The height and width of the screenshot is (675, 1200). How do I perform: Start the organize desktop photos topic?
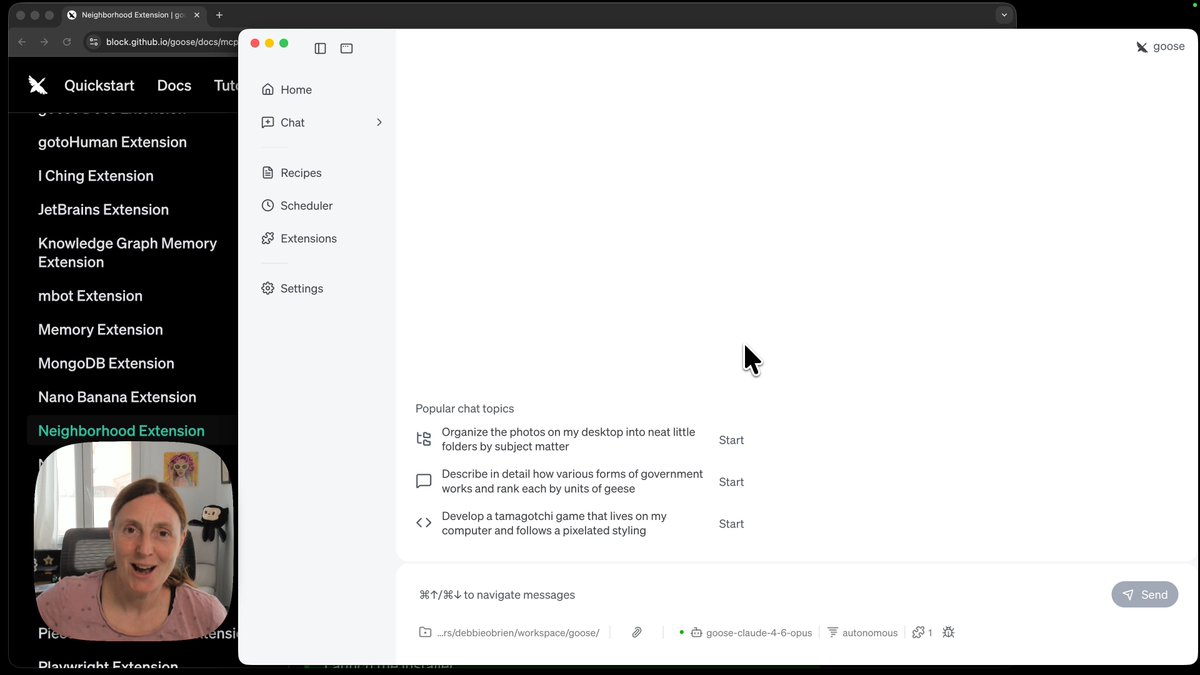[731, 440]
